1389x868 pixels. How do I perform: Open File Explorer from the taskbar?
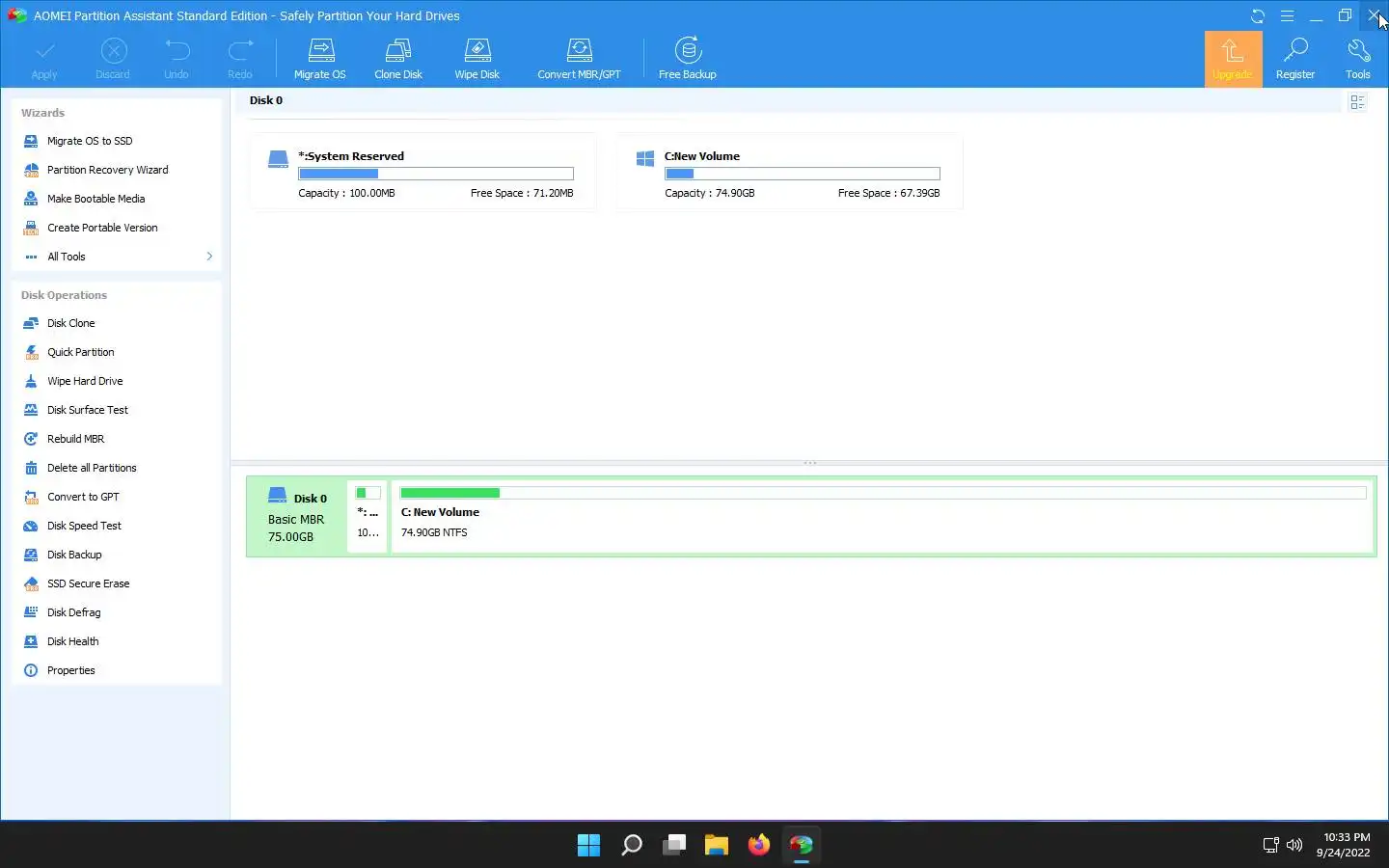coord(716,845)
